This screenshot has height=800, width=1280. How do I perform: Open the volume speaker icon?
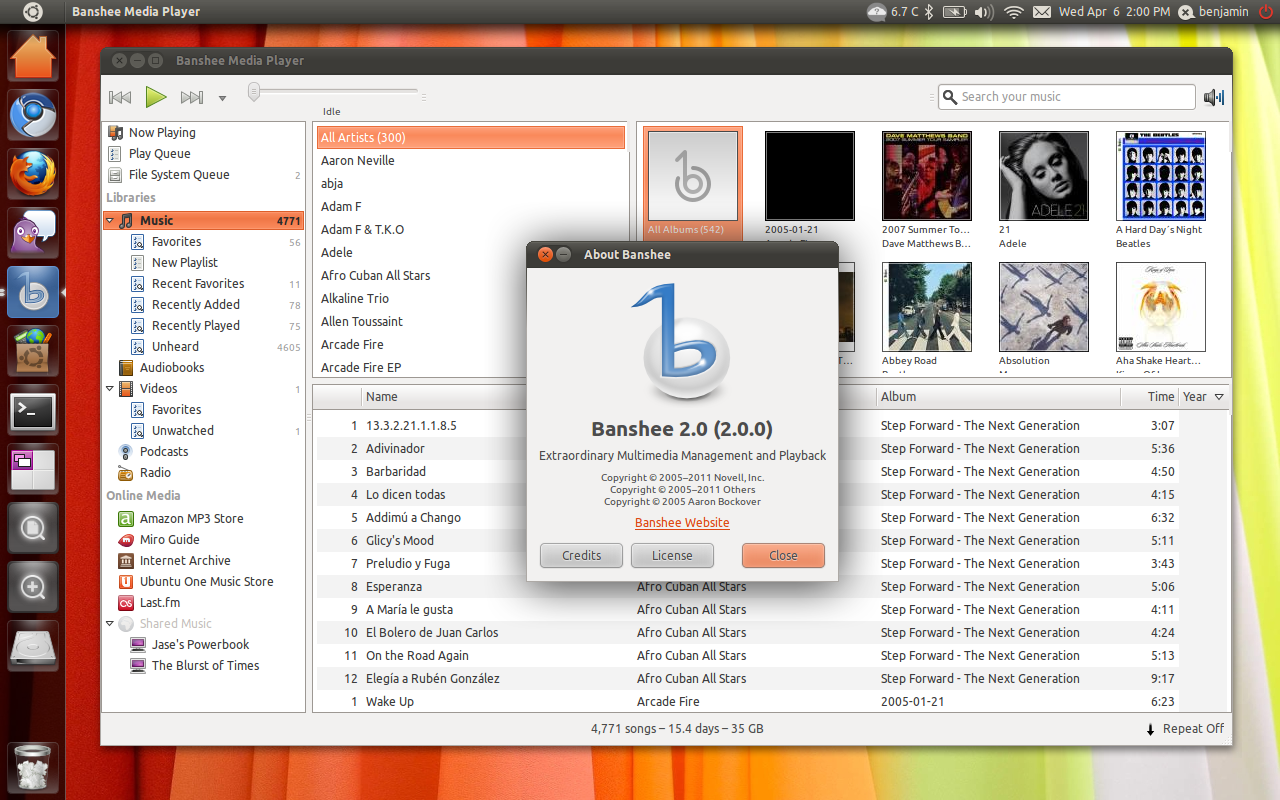(1214, 97)
